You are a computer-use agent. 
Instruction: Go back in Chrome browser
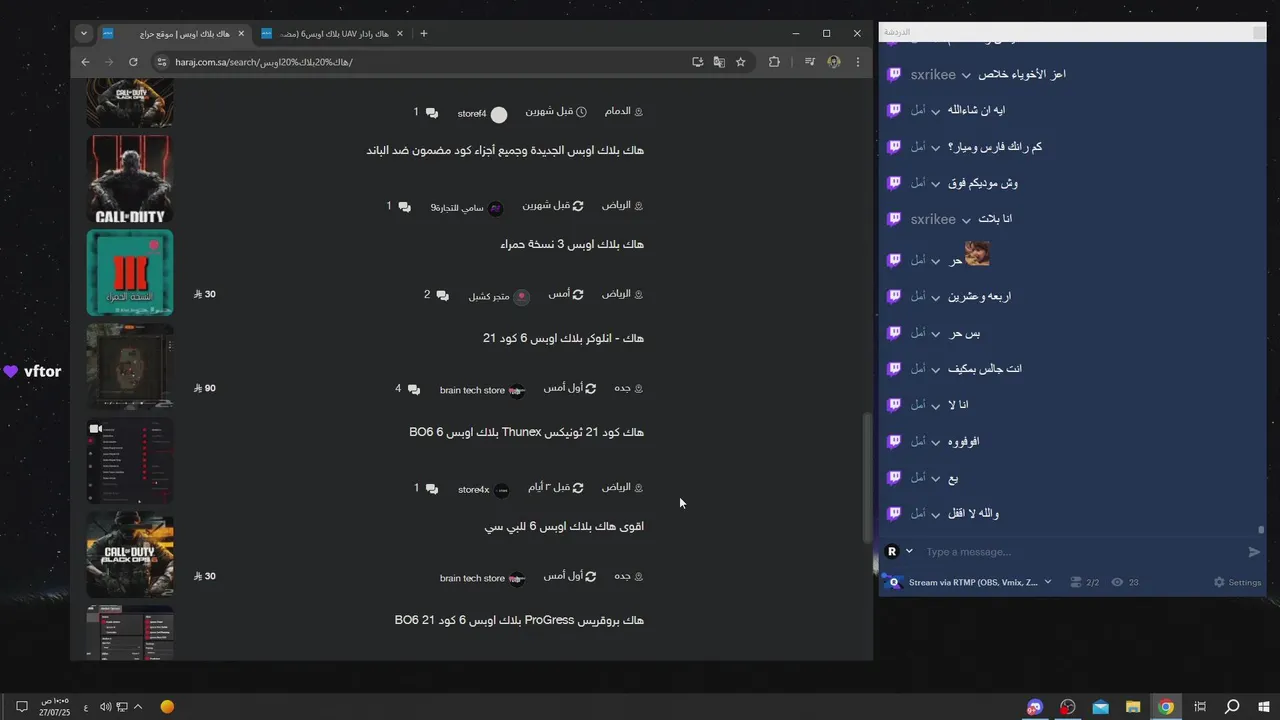[85, 62]
